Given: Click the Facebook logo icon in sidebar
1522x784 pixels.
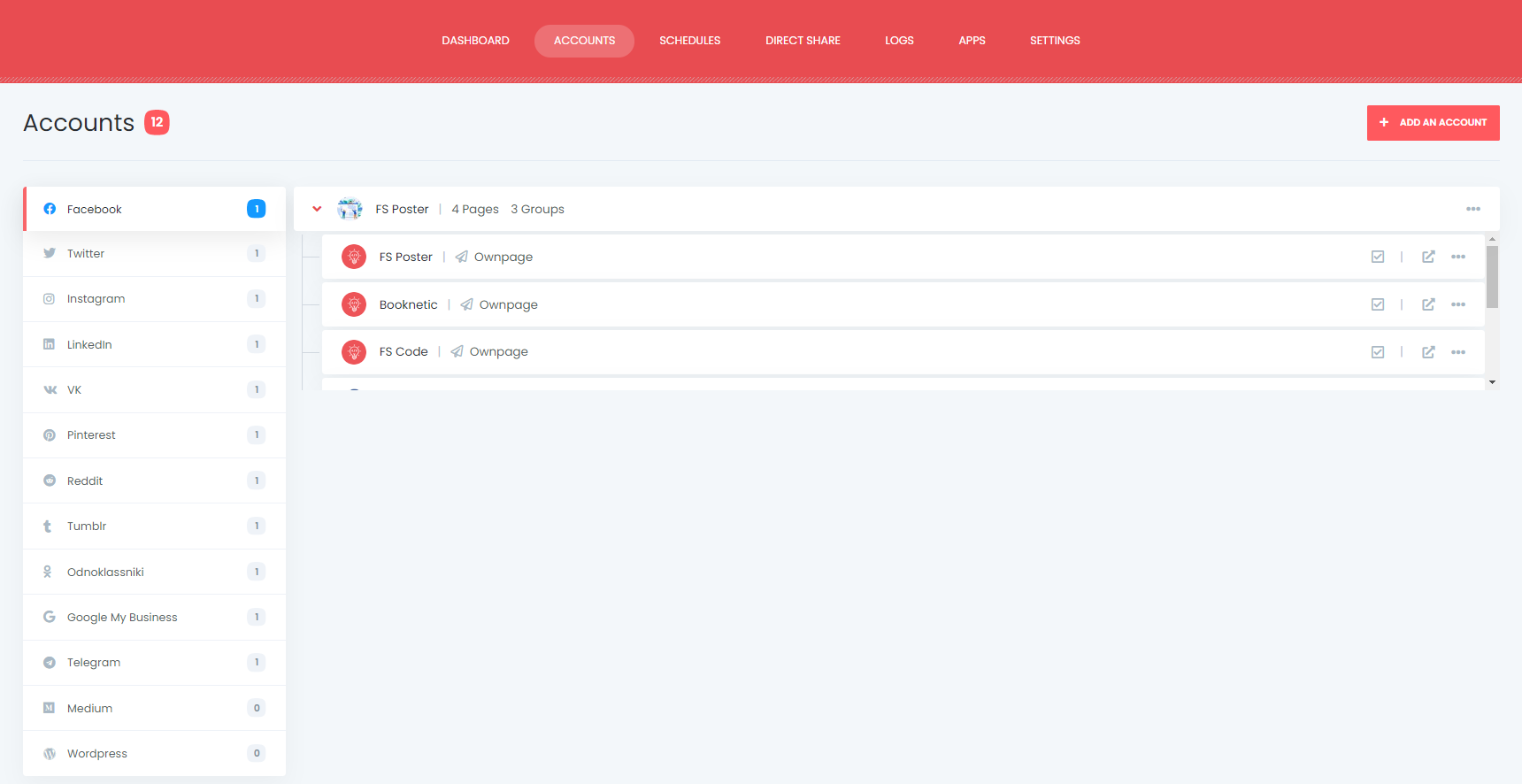Looking at the screenshot, I should (x=50, y=209).
